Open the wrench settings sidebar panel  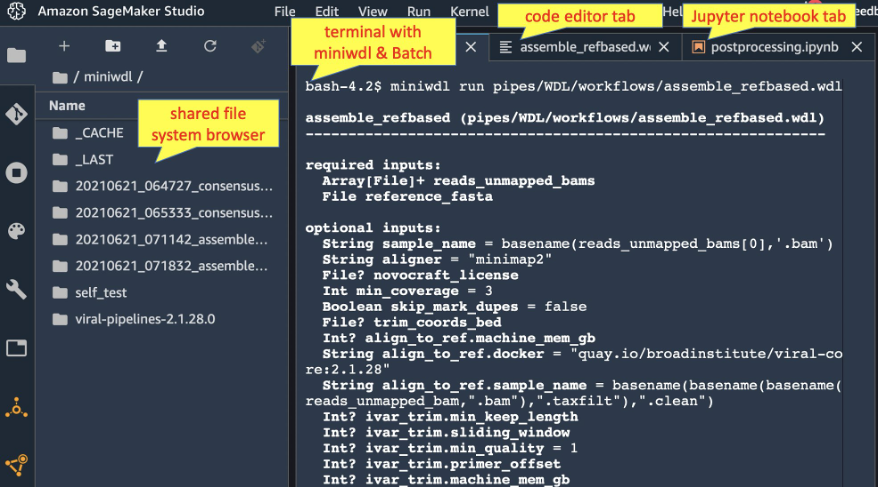click(x=16, y=290)
